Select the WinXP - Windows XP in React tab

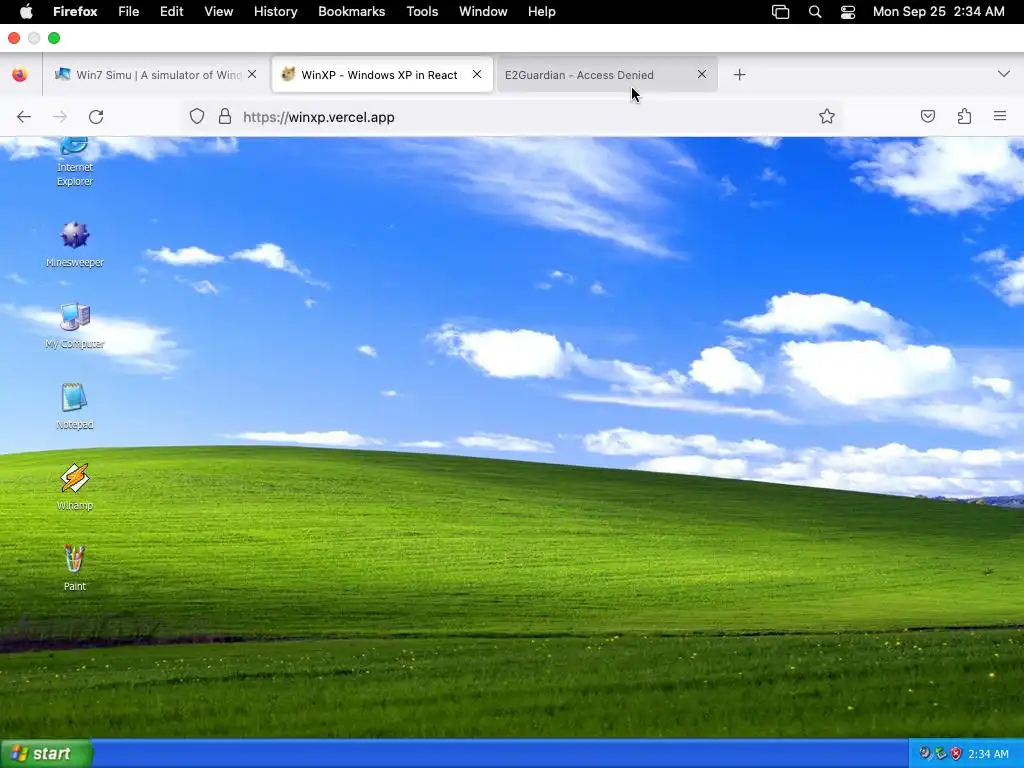[383, 74]
